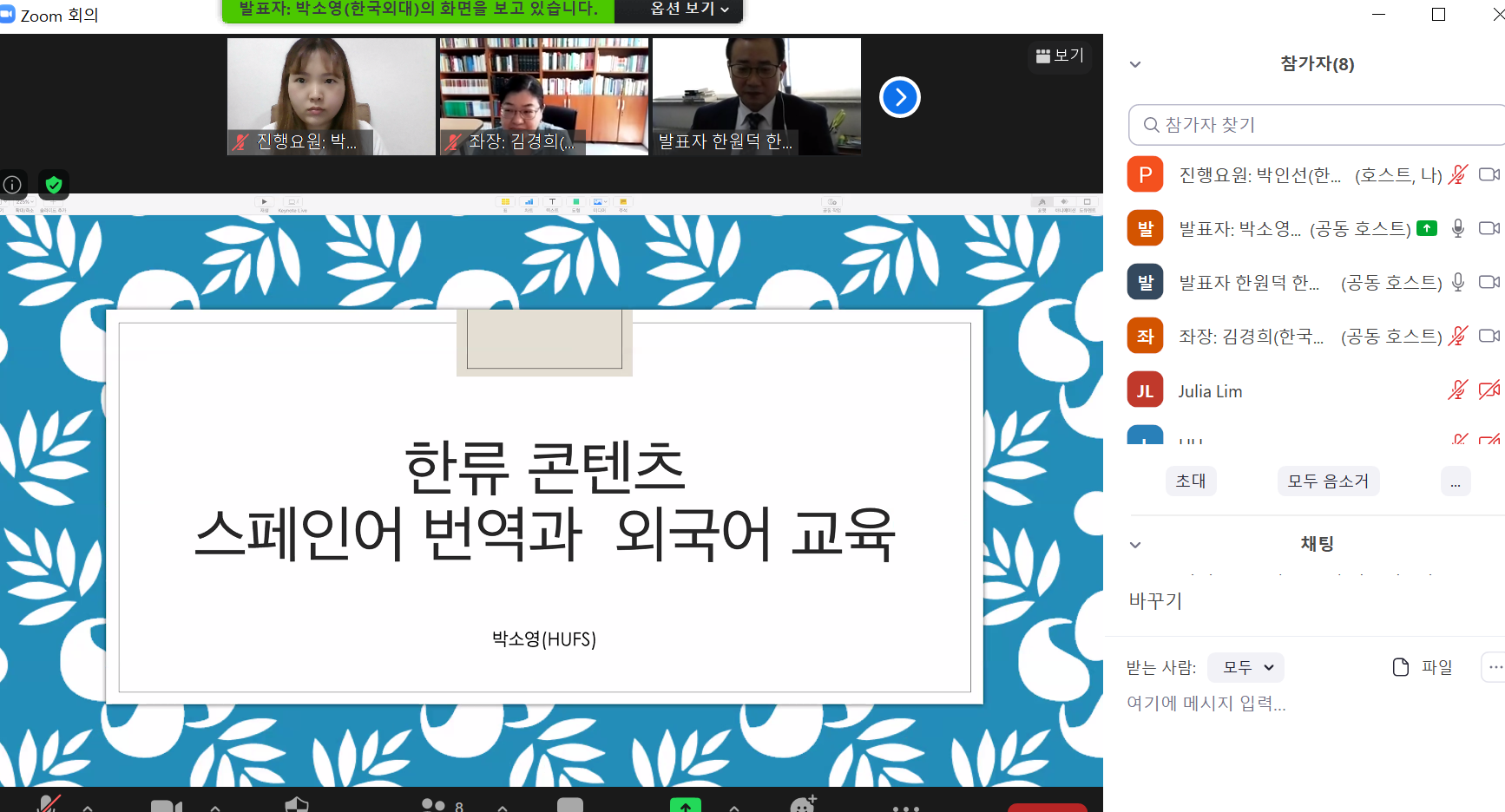Click the Participants icon showing 8
The image size is (1505, 812).
click(x=443, y=805)
